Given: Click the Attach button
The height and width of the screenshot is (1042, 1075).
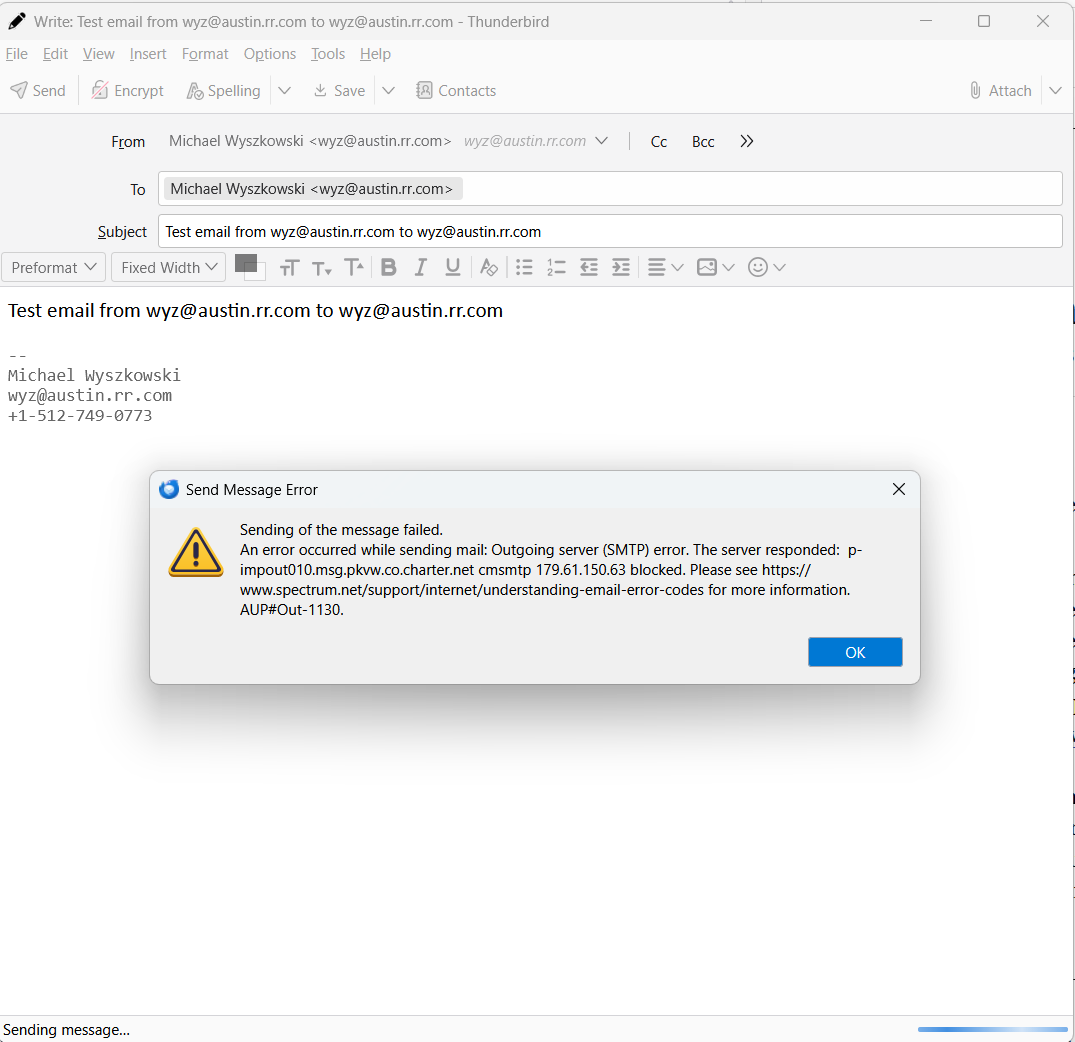Looking at the screenshot, I should 1001,90.
